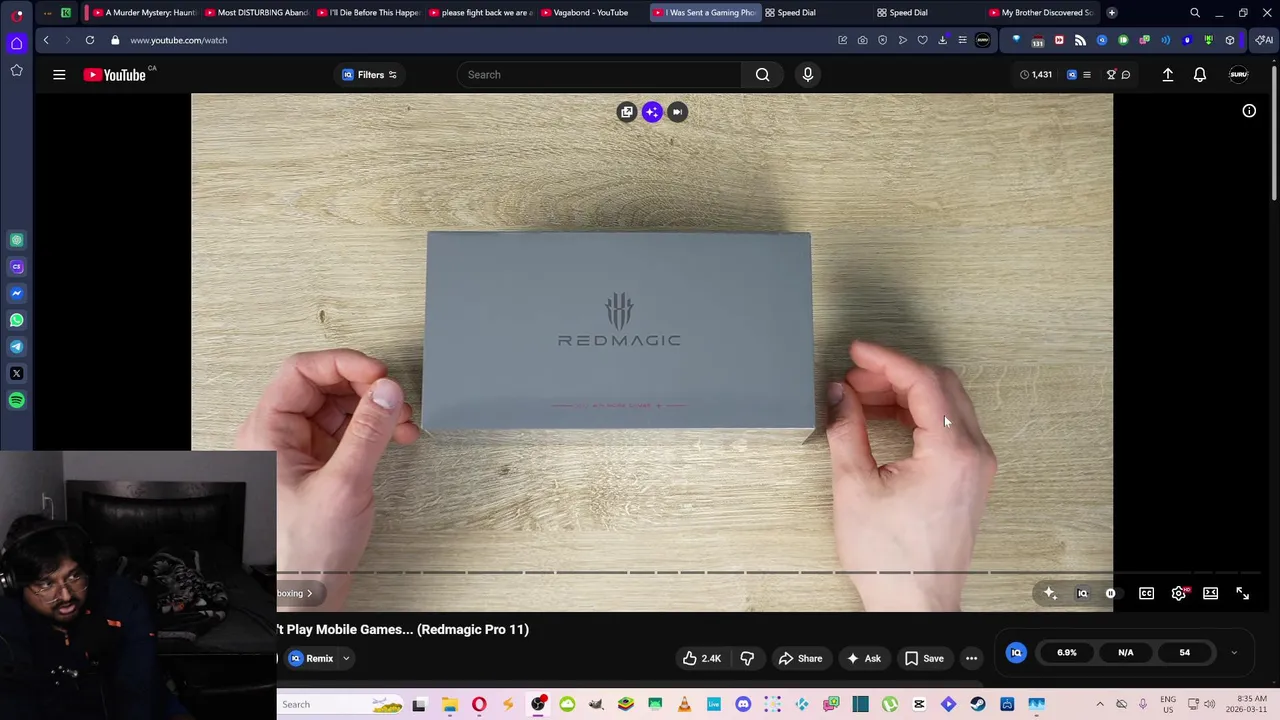Image resolution: width=1280 pixels, height=720 pixels.
Task: Click the address bar URL www.youtube.com/watch
Action: point(178,40)
